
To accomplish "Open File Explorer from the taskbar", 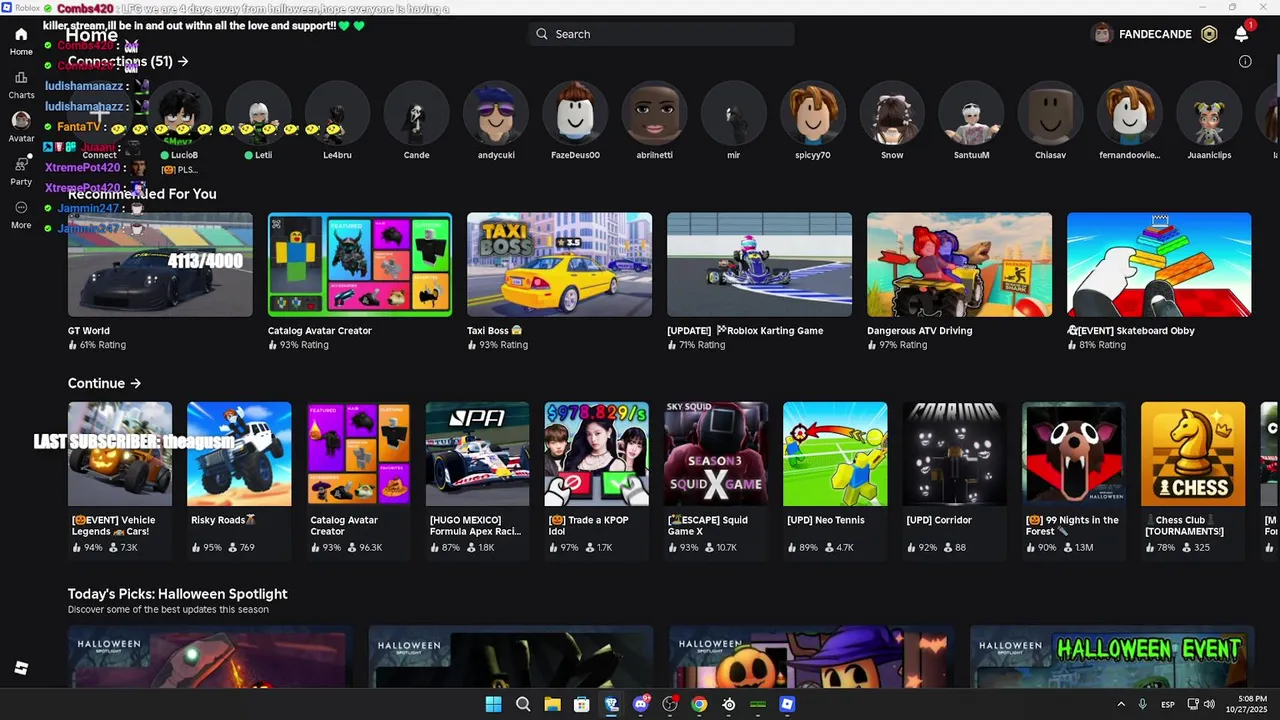I will coord(552,704).
